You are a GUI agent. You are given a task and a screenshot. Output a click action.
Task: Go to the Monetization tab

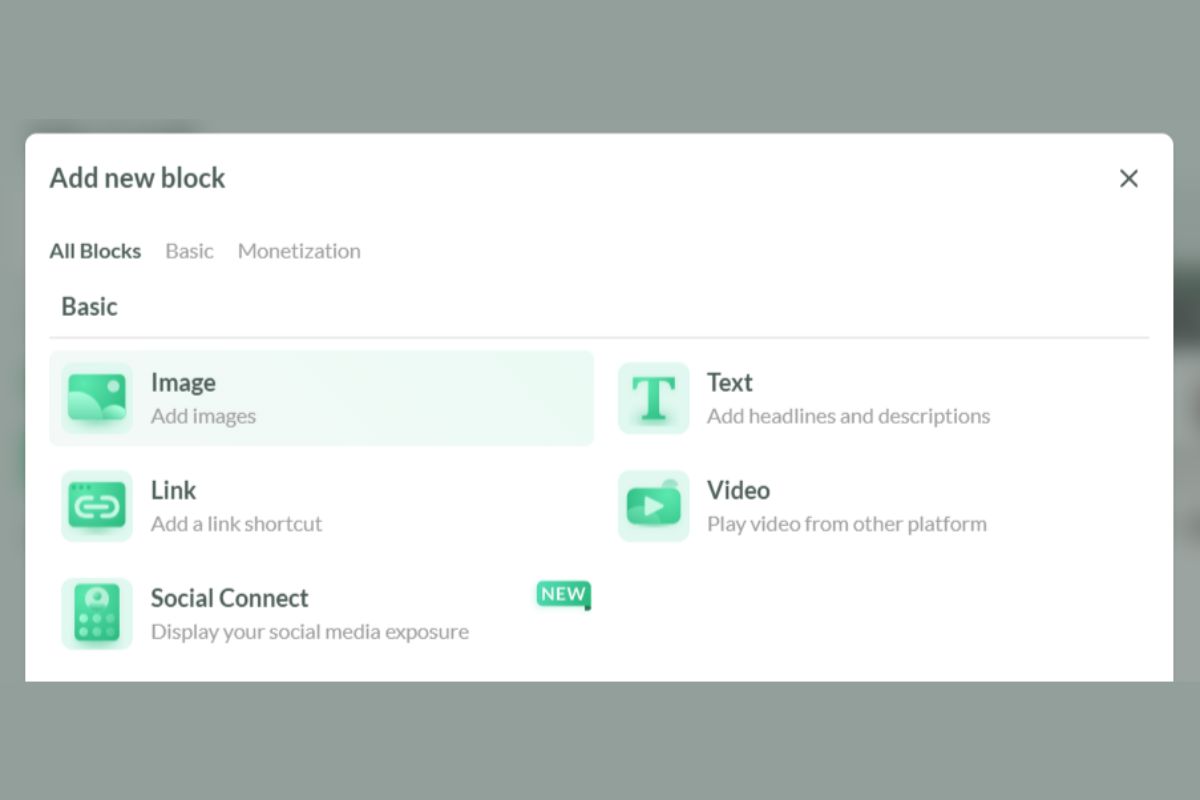pos(299,251)
